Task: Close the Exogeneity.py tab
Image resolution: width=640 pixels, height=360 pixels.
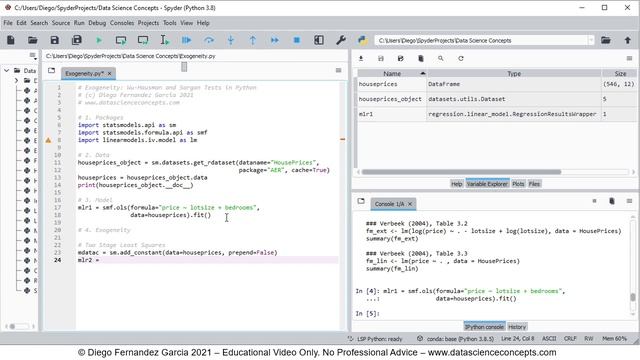Action: tap(109, 73)
